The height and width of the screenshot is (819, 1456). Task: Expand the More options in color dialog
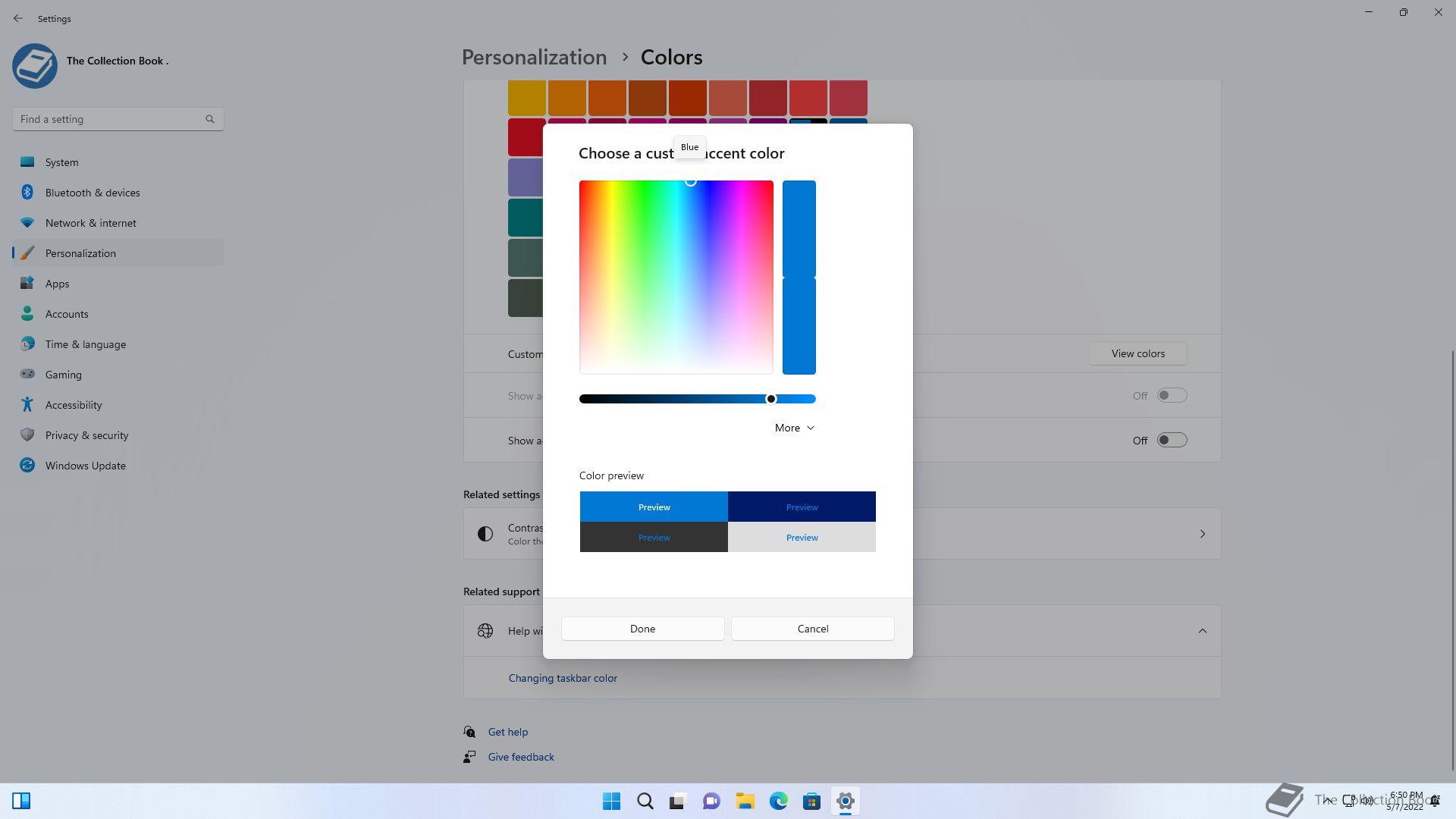pos(794,428)
